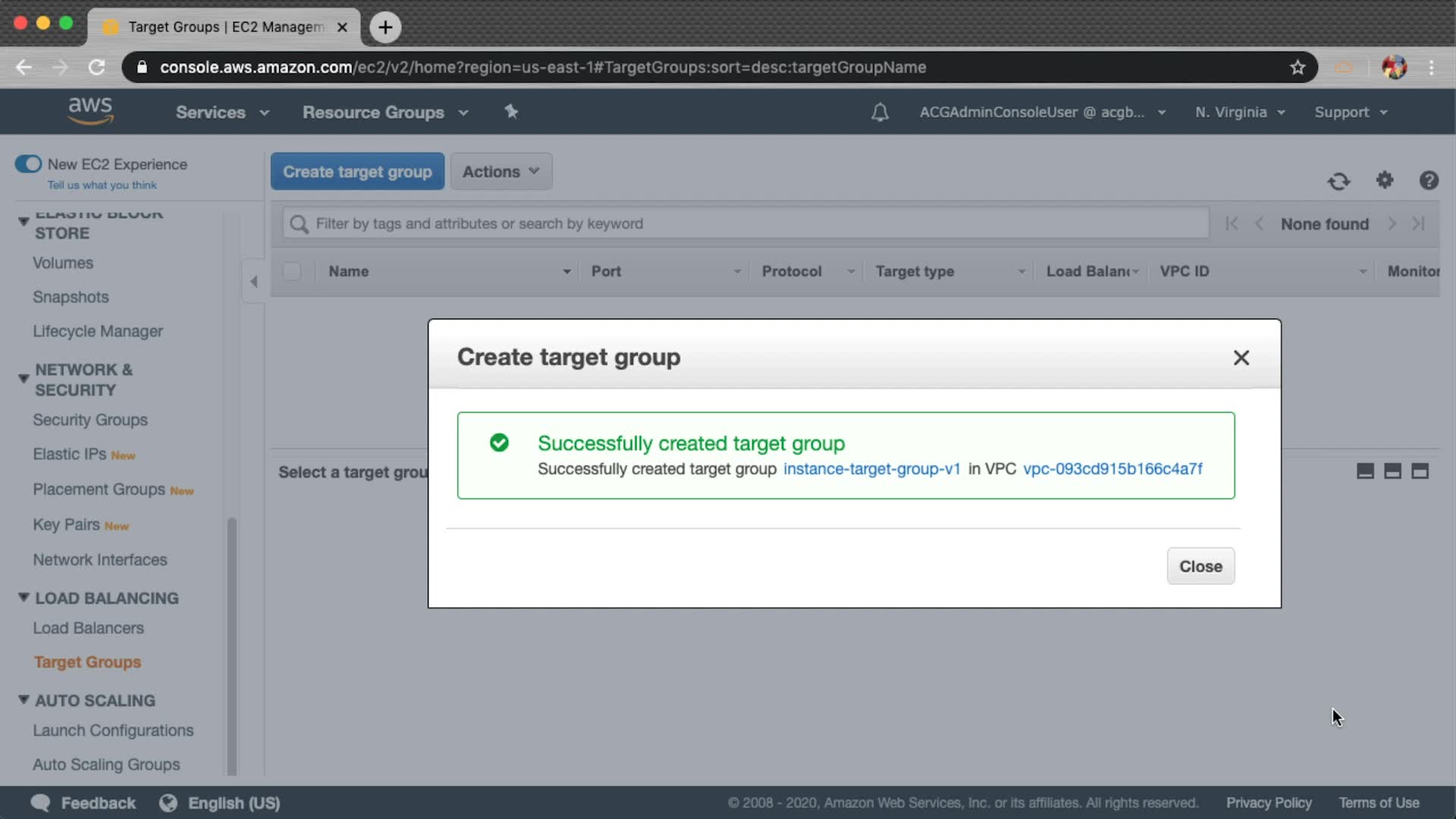Screen dimensions: 1456x819
Task: Click the refresh target groups icon
Action: tap(1338, 181)
